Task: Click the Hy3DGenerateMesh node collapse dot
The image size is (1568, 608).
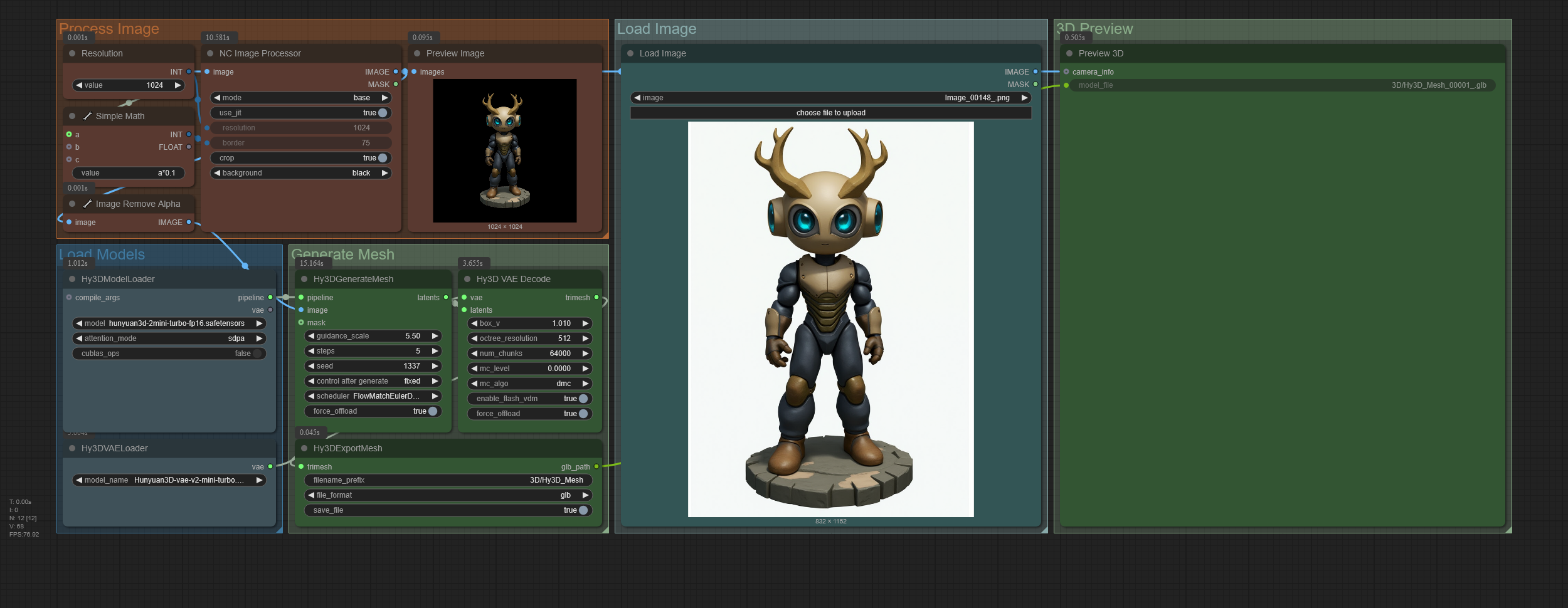Action: (x=304, y=279)
